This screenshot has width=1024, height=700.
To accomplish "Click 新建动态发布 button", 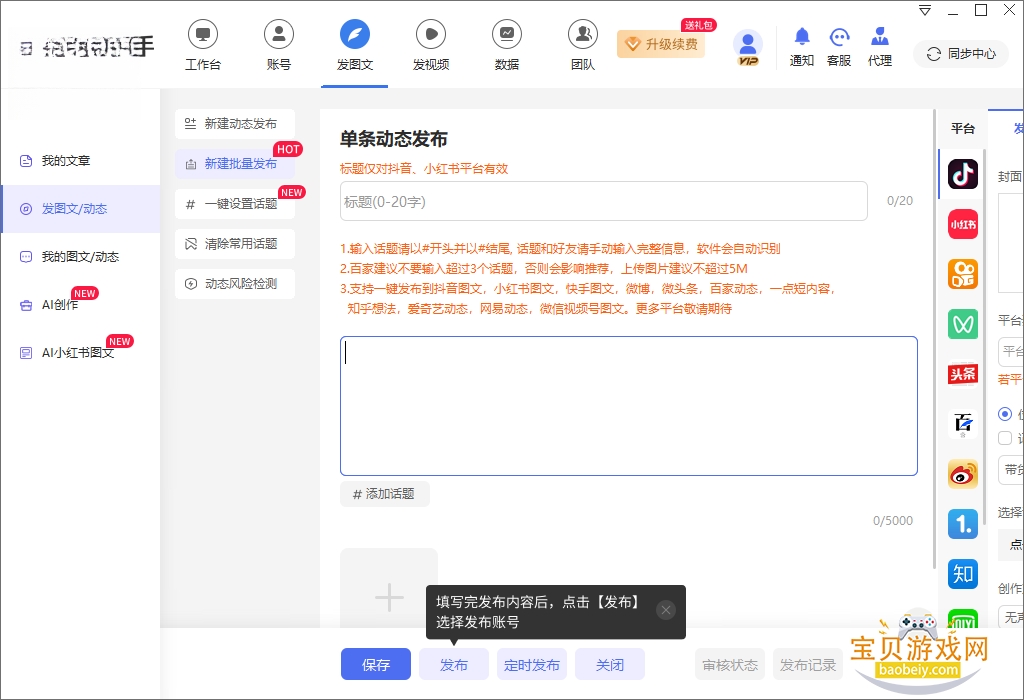I will pyautogui.click(x=235, y=123).
